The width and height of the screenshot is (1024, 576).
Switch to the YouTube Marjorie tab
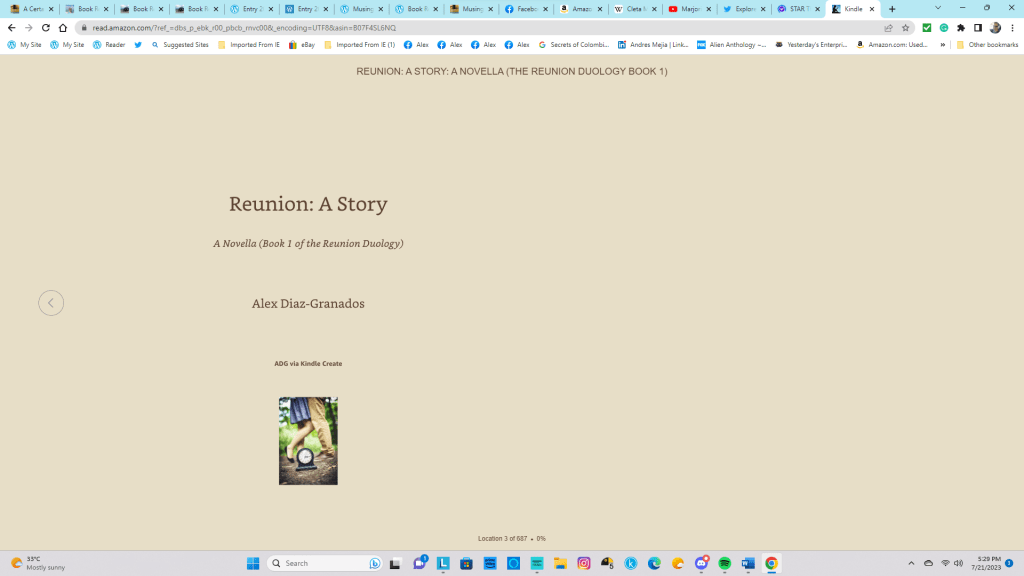click(686, 9)
